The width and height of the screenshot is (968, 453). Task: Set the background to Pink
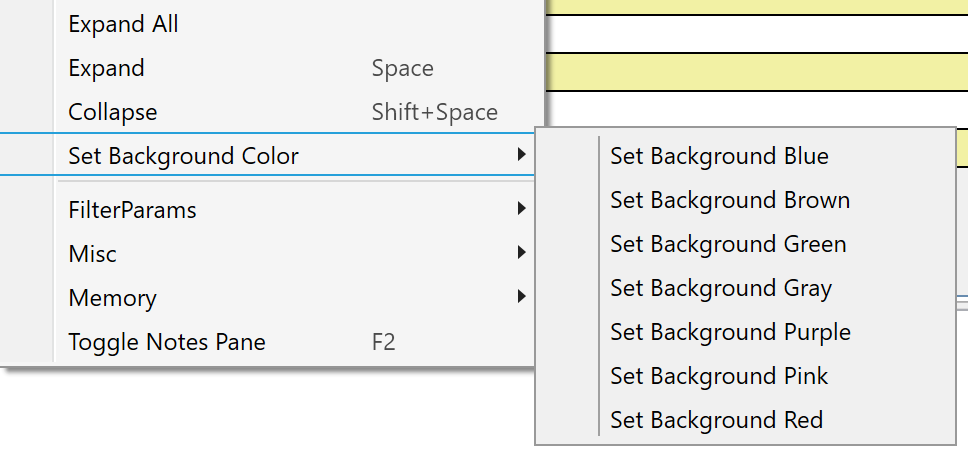click(719, 376)
